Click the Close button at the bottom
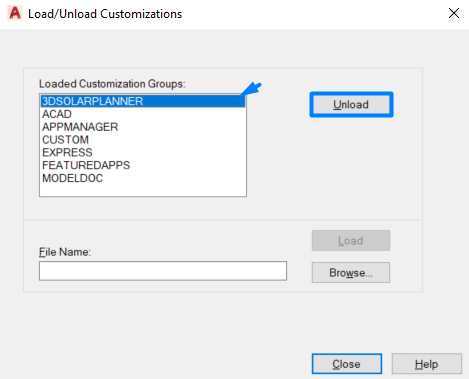Viewport: 469px width, 379px height. [347, 364]
